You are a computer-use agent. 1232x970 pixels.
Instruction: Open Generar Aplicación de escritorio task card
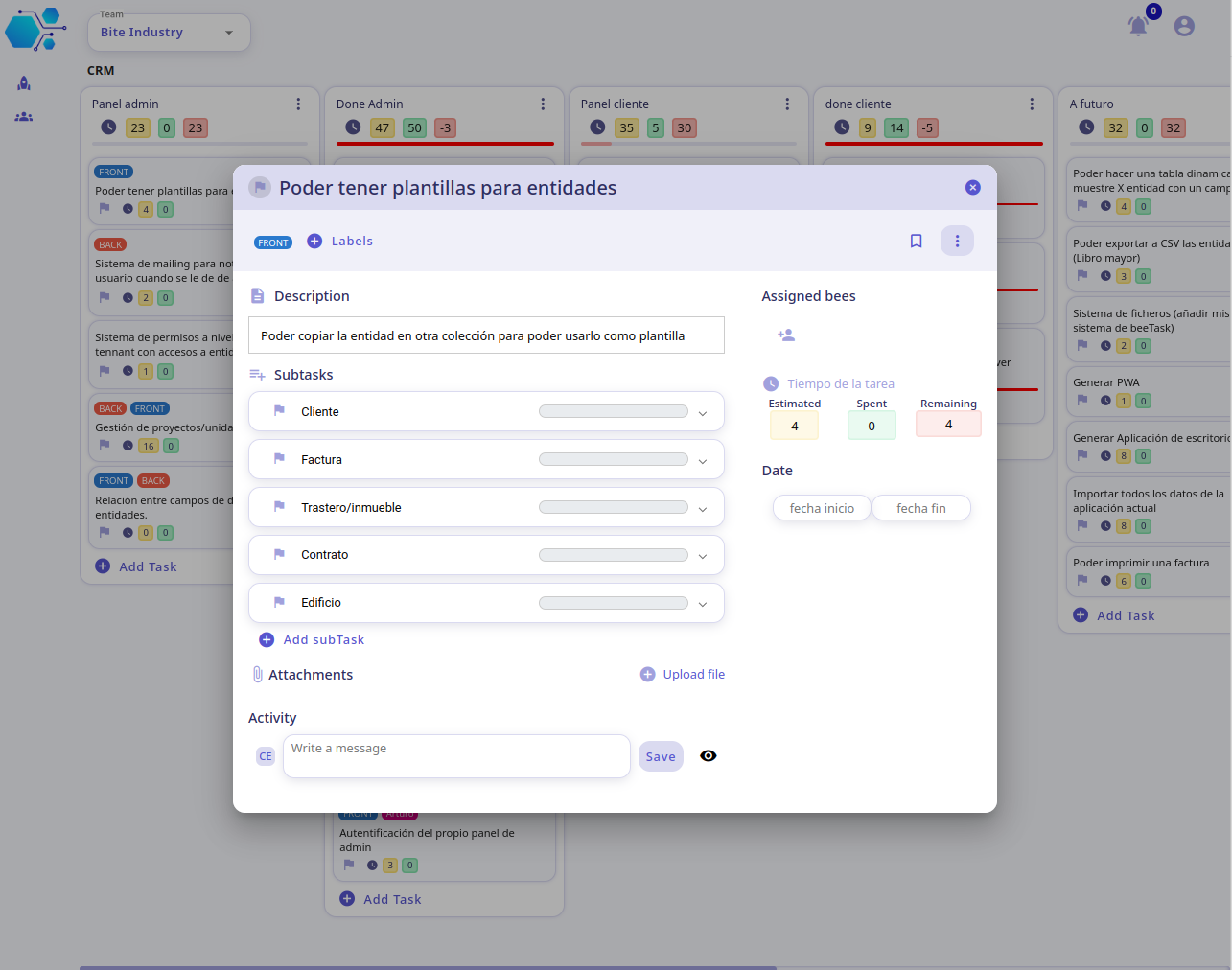1150,447
